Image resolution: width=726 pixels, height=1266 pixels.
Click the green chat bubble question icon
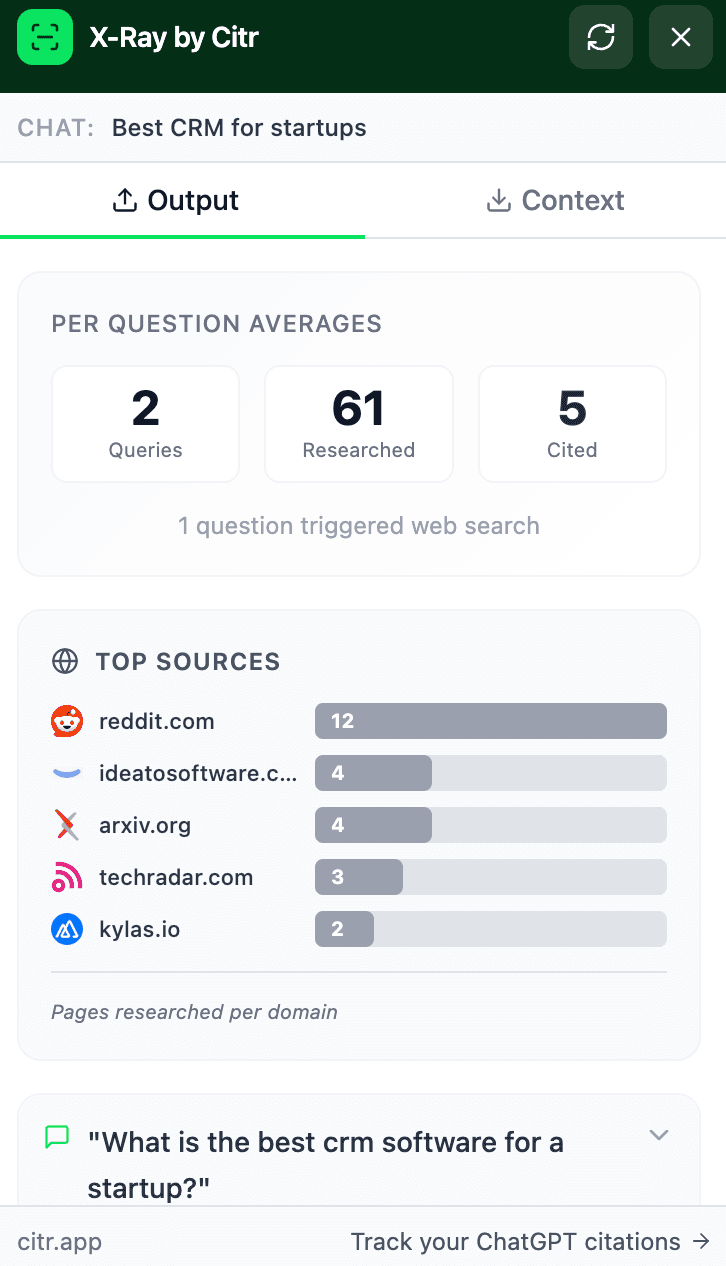58,1137
